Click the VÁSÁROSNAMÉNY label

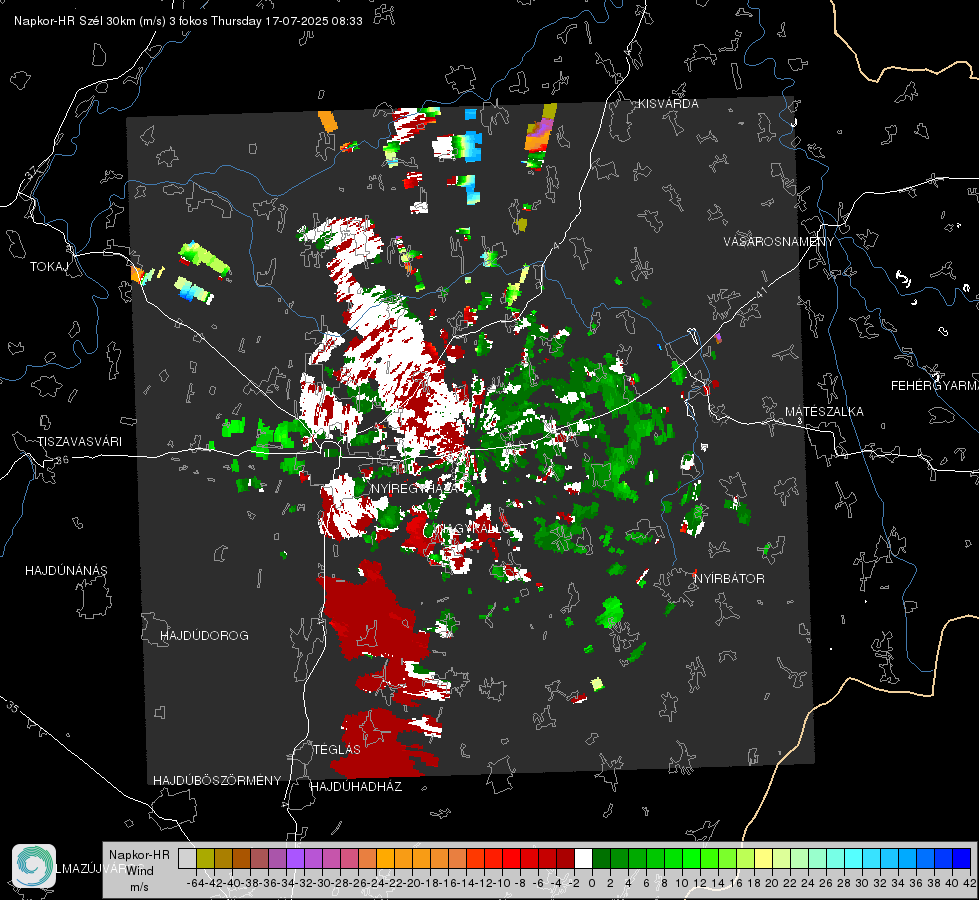pyautogui.click(x=779, y=242)
